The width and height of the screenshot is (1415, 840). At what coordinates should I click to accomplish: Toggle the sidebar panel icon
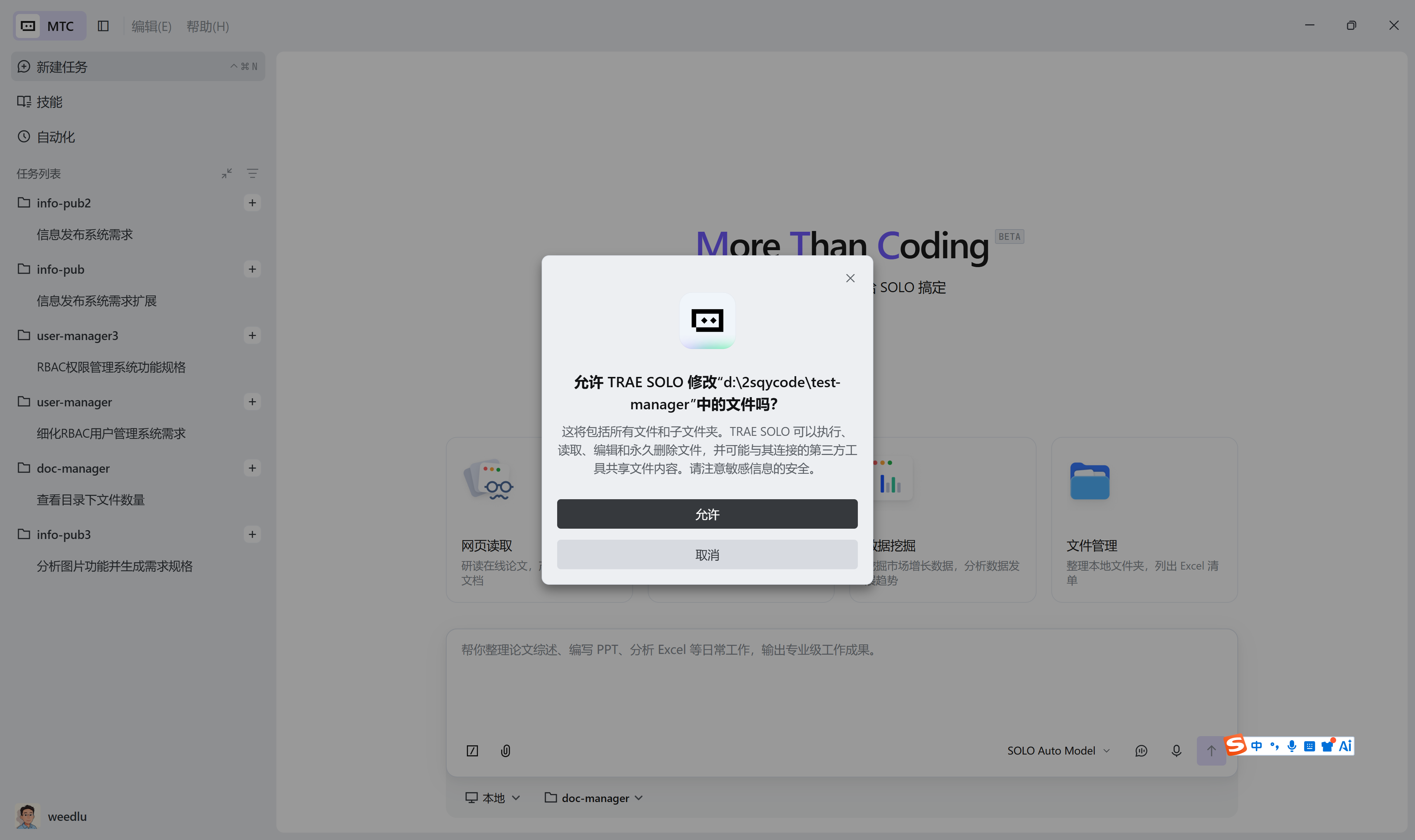103,26
